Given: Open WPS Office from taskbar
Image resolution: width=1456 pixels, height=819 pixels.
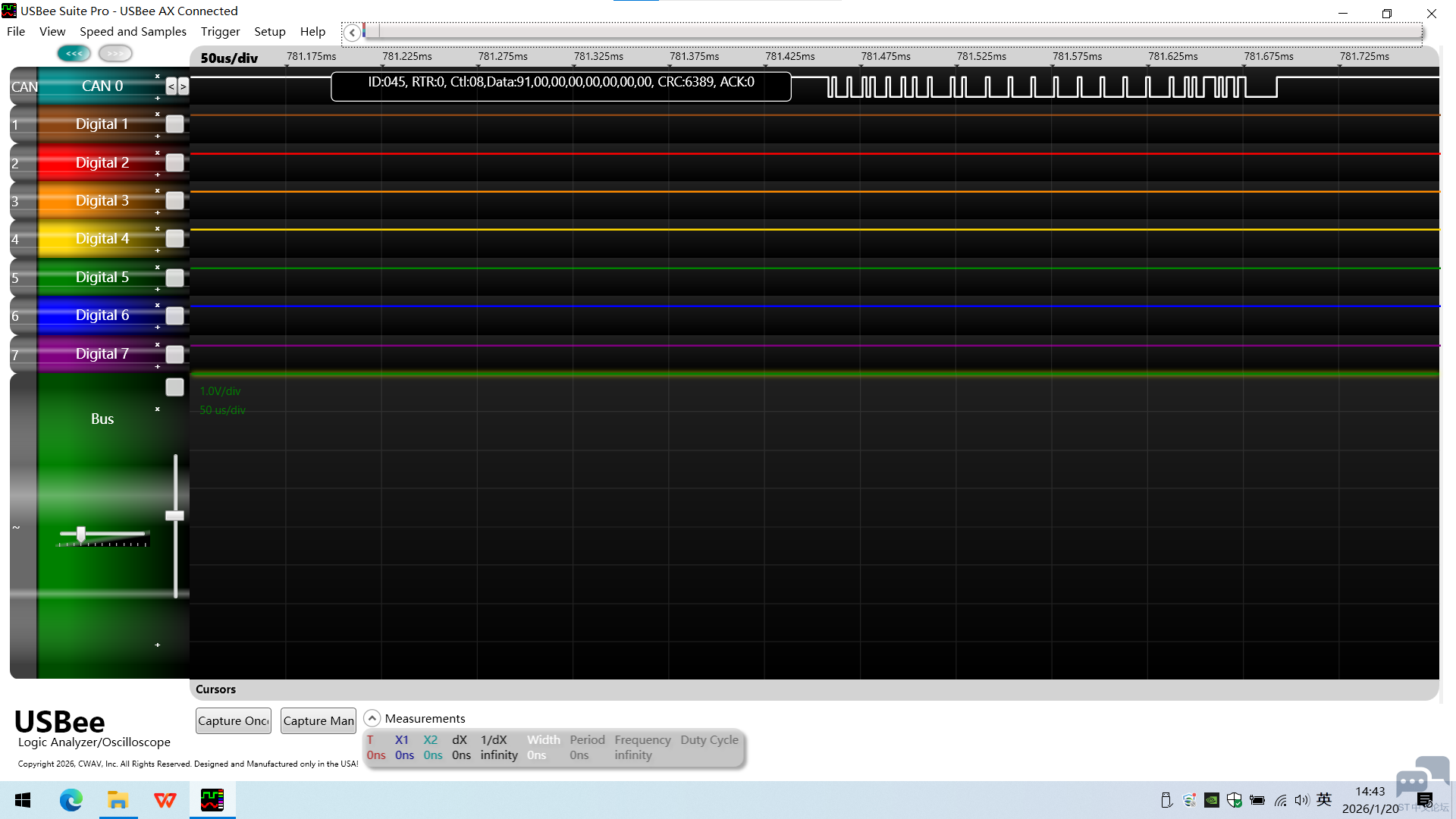Looking at the screenshot, I should point(165,800).
